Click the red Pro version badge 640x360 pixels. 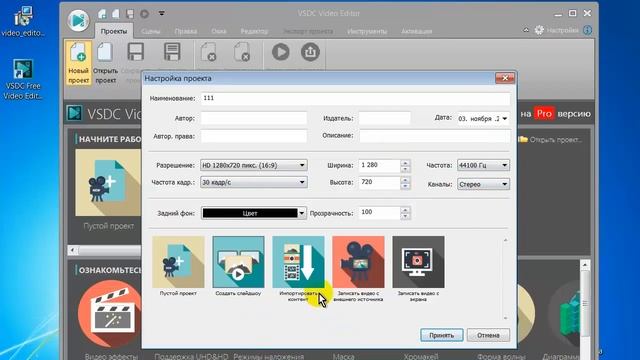coord(544,113)
